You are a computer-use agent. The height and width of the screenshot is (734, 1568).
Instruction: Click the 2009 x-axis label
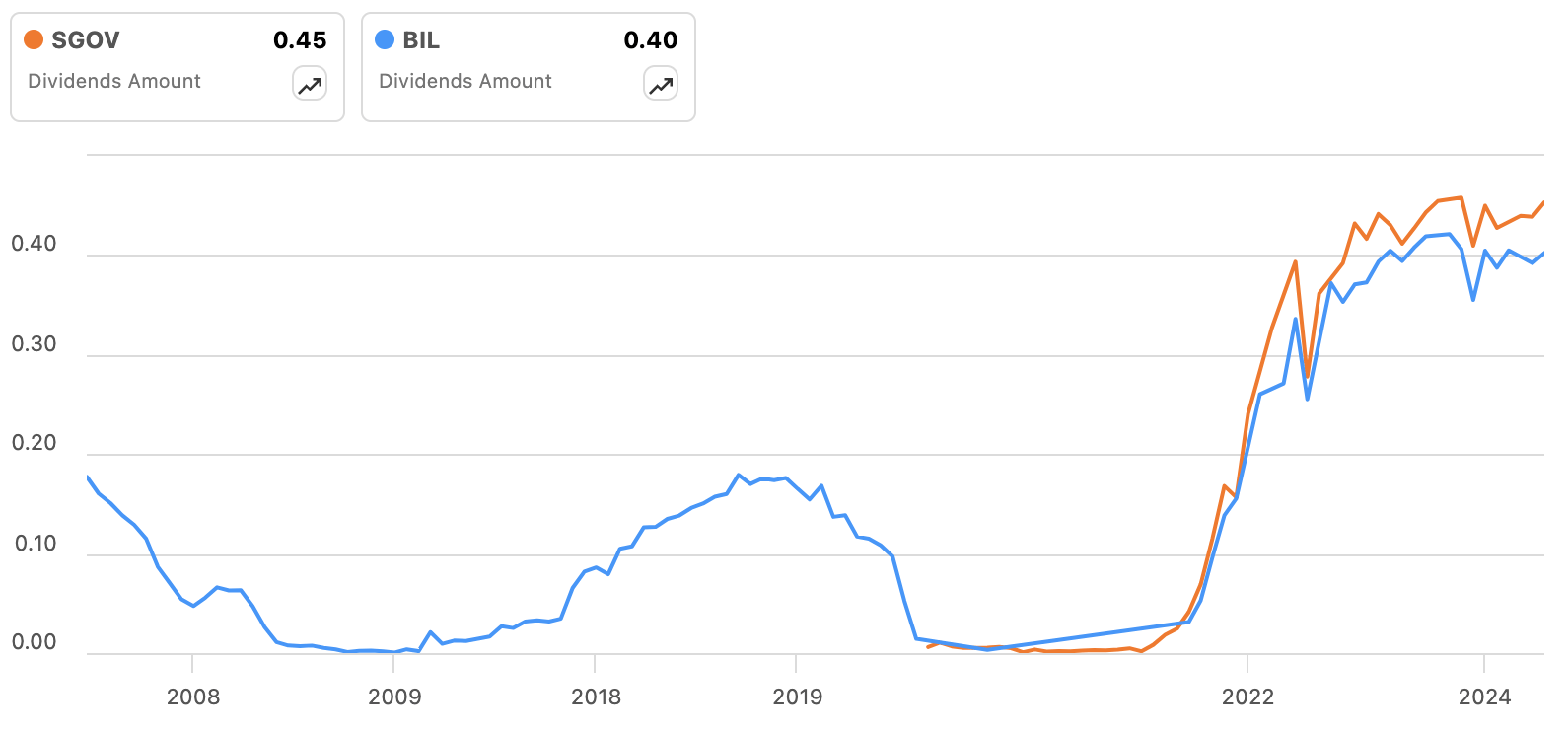[394, 697]
